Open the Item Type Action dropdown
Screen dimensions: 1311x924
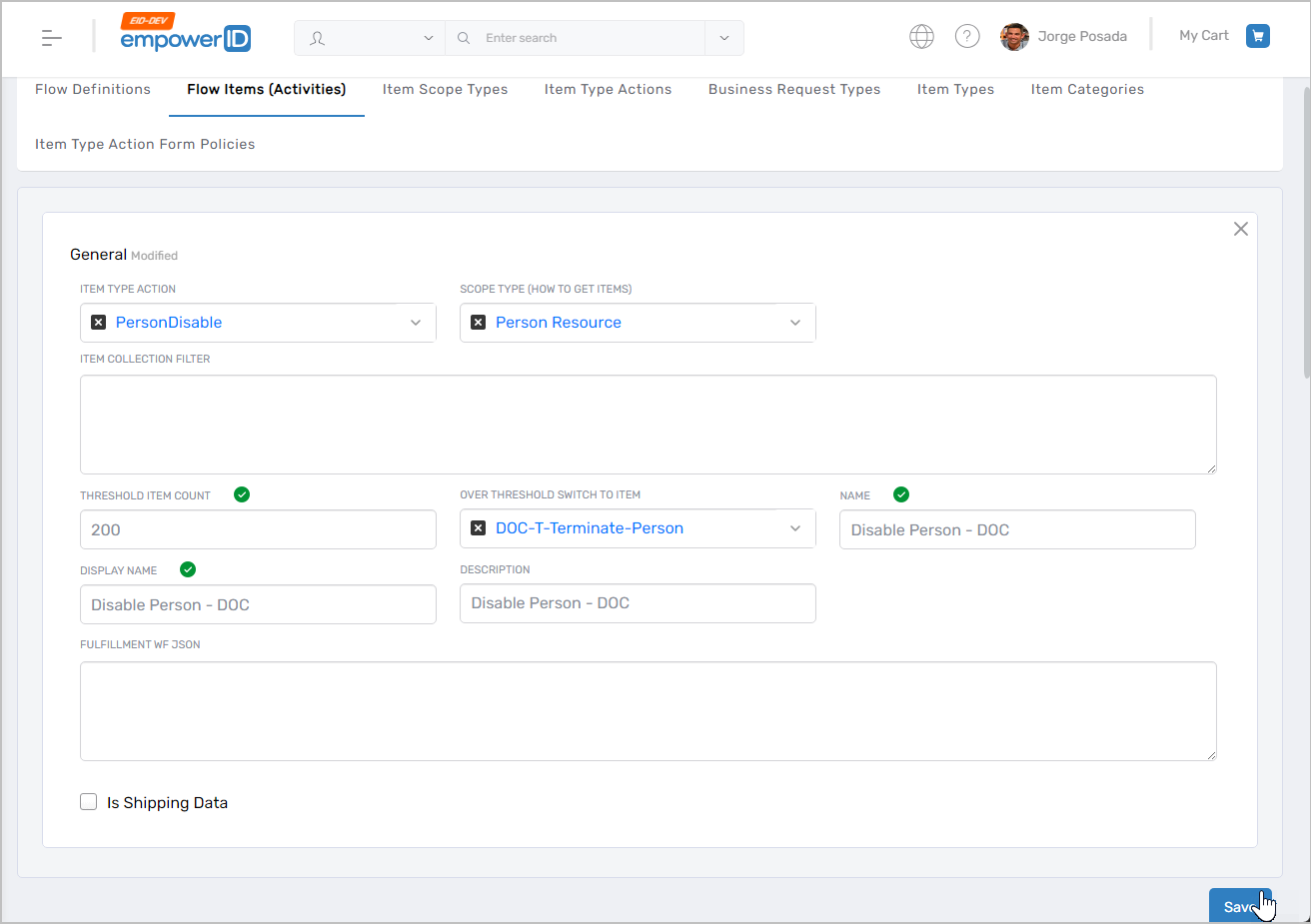[x=416, y=322]
